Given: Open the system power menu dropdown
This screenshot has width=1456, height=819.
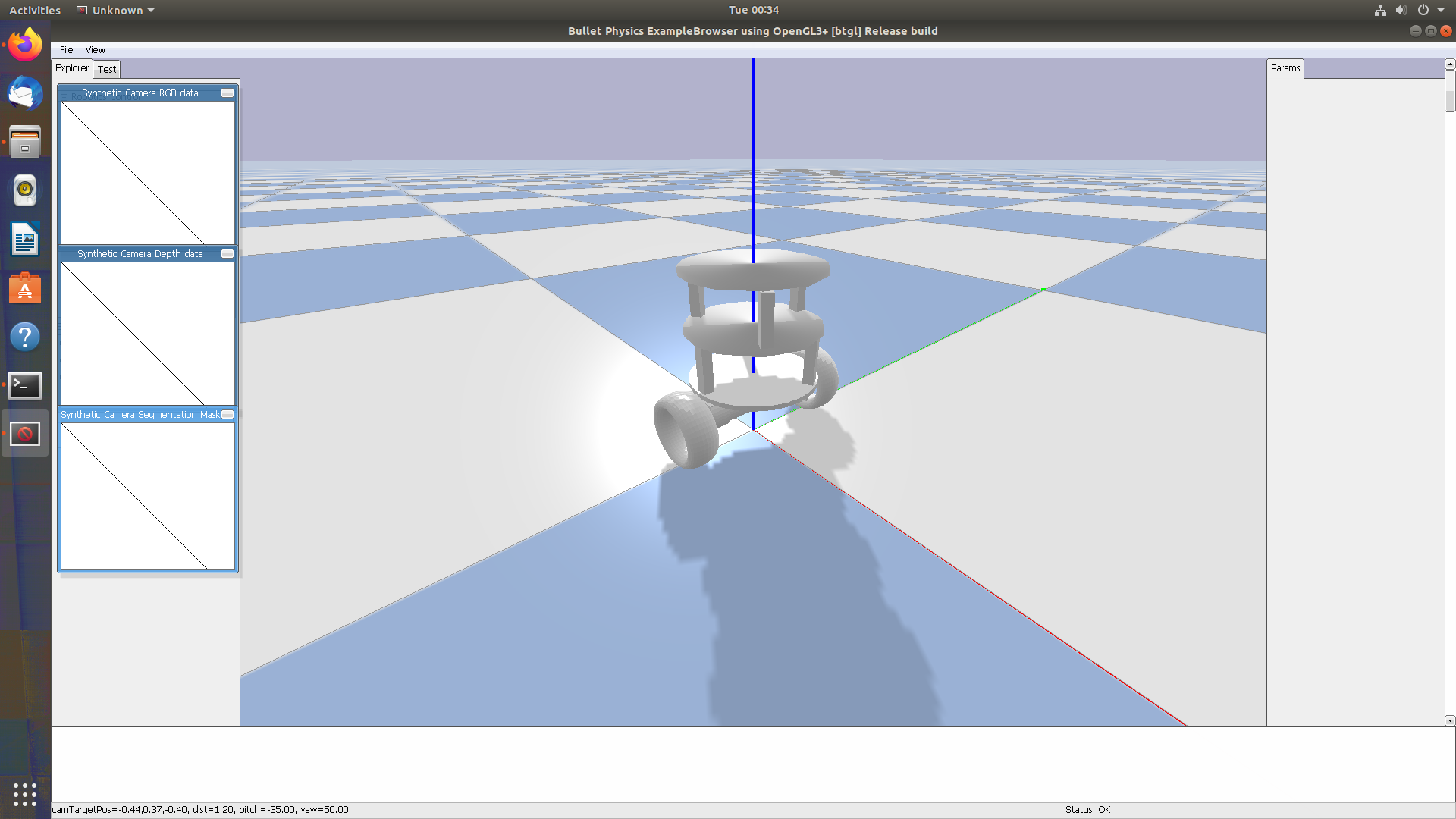Looking at the screenshot, I should click(1430, 11).
